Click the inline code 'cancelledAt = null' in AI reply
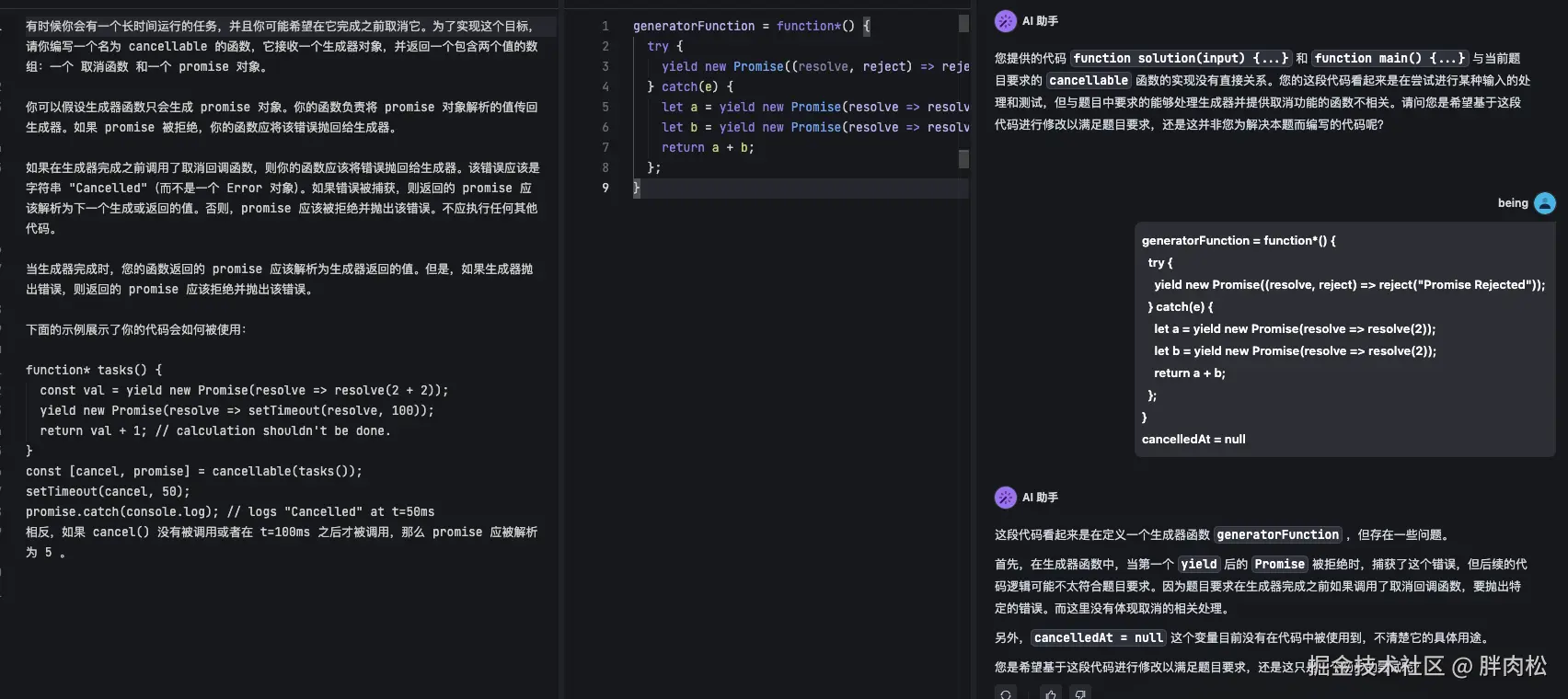The width and height of the screenshot is (1568, 699). (x=1099, y=637)
